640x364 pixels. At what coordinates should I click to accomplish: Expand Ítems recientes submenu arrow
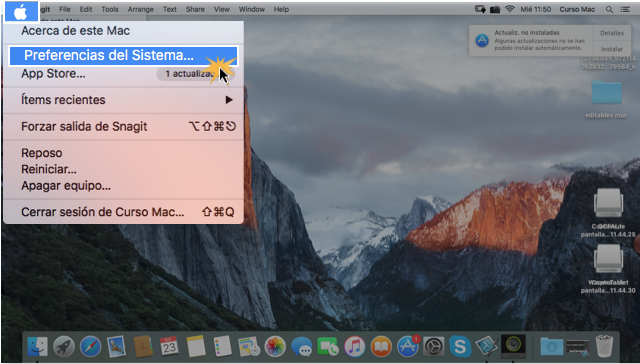(x=229, y=100)
